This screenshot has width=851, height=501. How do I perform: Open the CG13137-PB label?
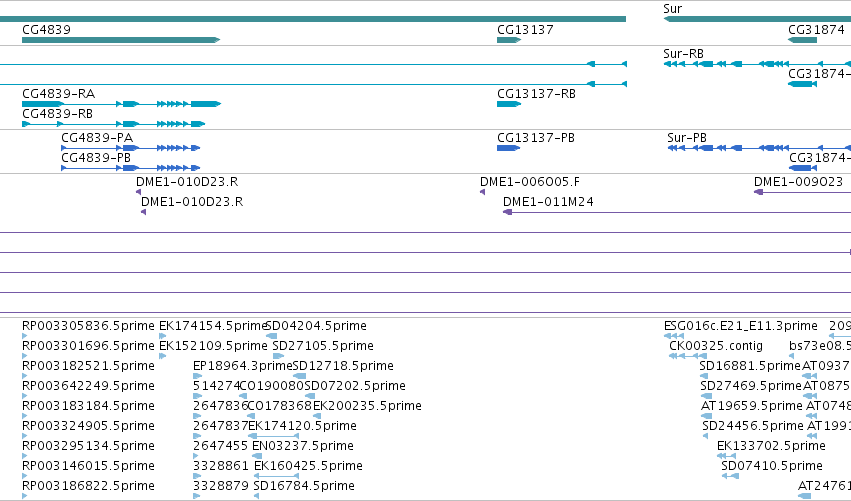pyautogui.click(x=536, y=138)
